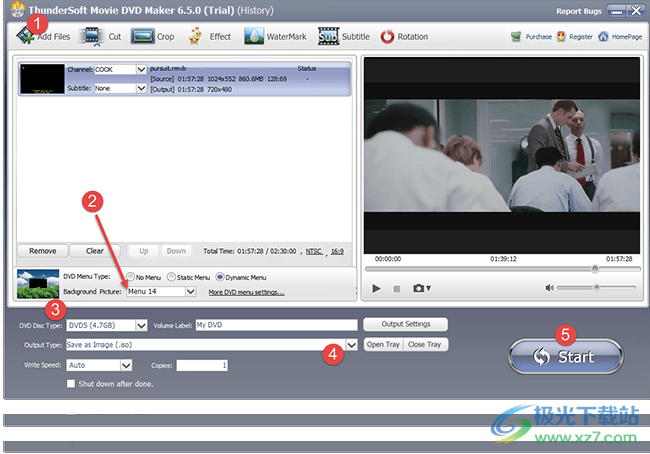Image resolution: width=650 pixels, height=454 pixels.
Task: Click the Add Files button
Action: point(43,36)
